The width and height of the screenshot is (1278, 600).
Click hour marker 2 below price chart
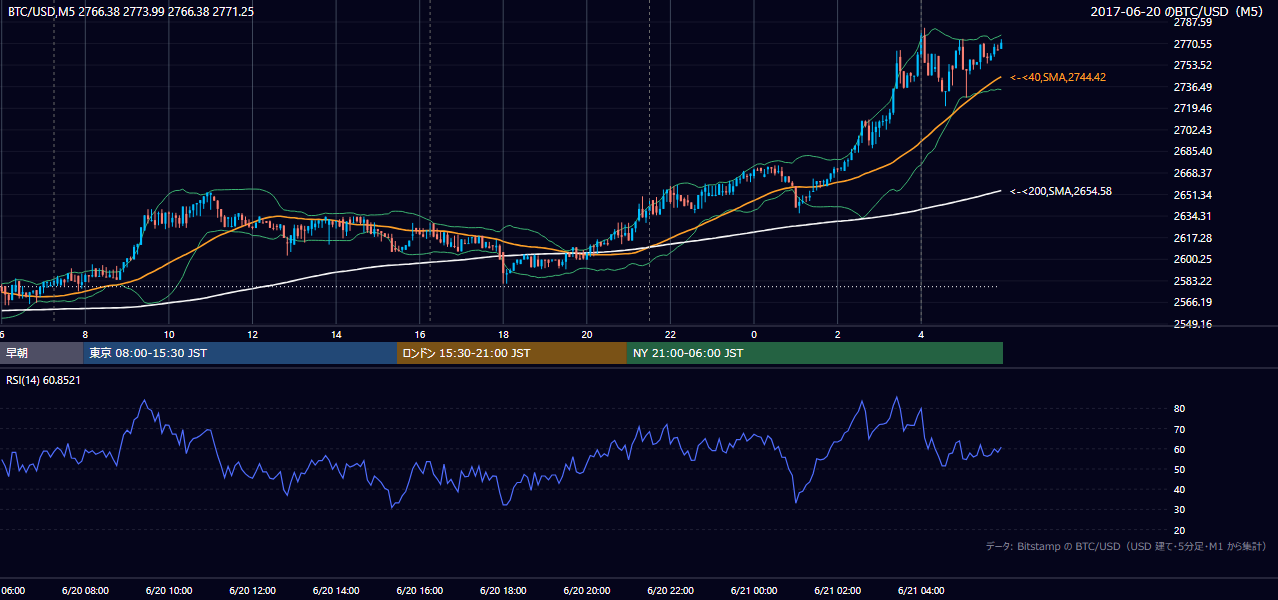[837, 335]
